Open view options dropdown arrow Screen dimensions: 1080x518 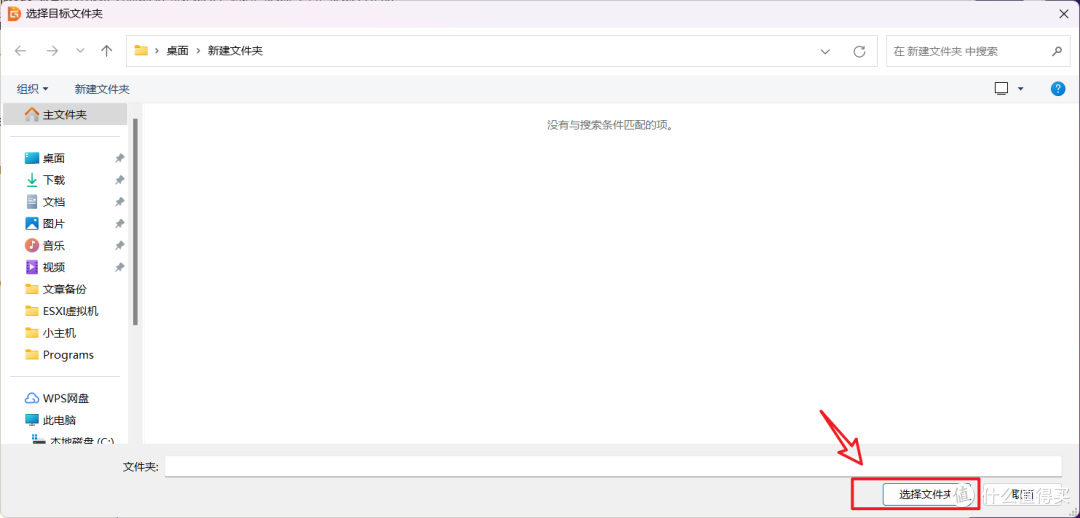point(1021,89)
